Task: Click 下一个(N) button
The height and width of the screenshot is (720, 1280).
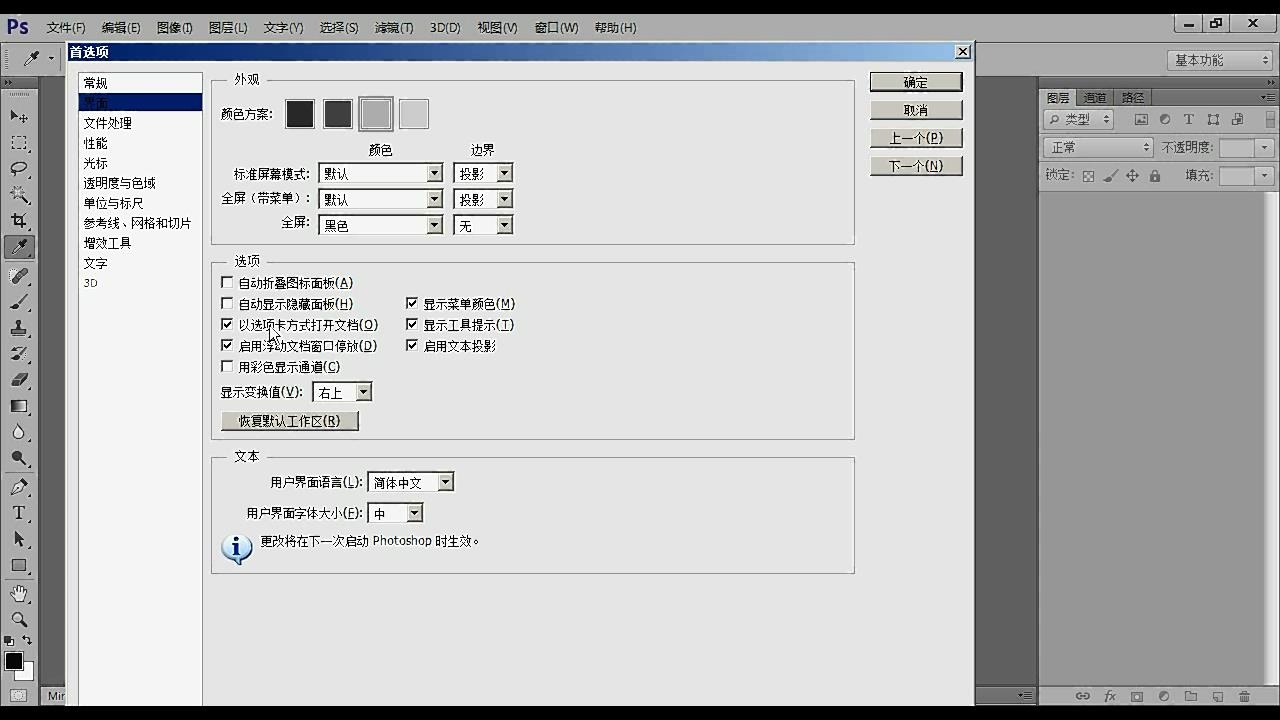Action: tap(916, 166)
